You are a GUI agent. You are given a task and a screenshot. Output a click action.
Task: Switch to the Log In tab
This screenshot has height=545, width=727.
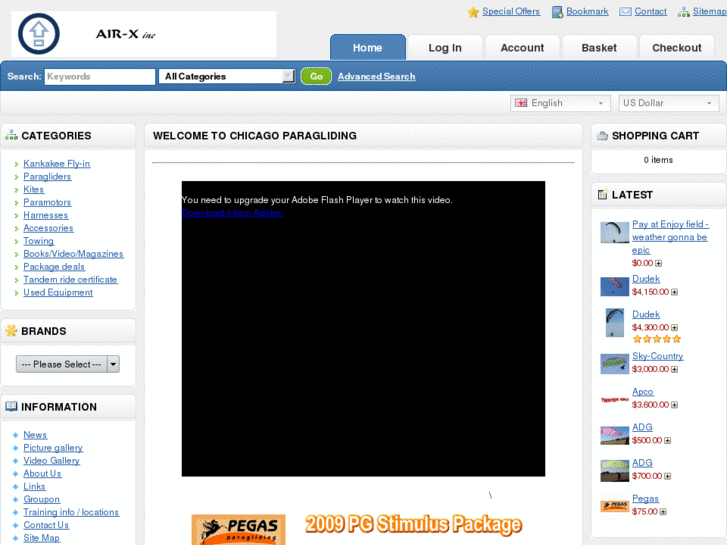point(445,48)
